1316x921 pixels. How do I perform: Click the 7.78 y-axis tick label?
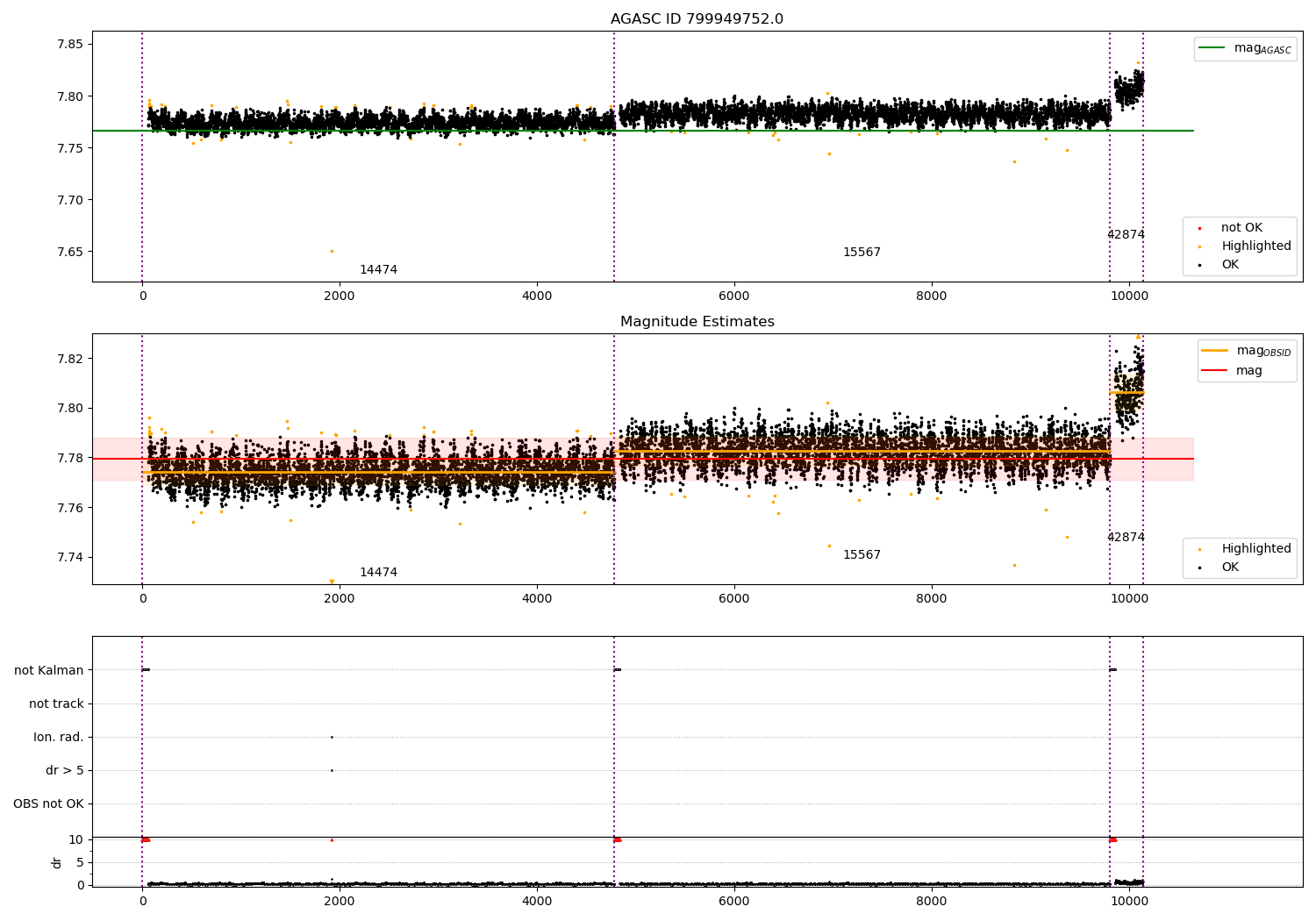(69, 458)
